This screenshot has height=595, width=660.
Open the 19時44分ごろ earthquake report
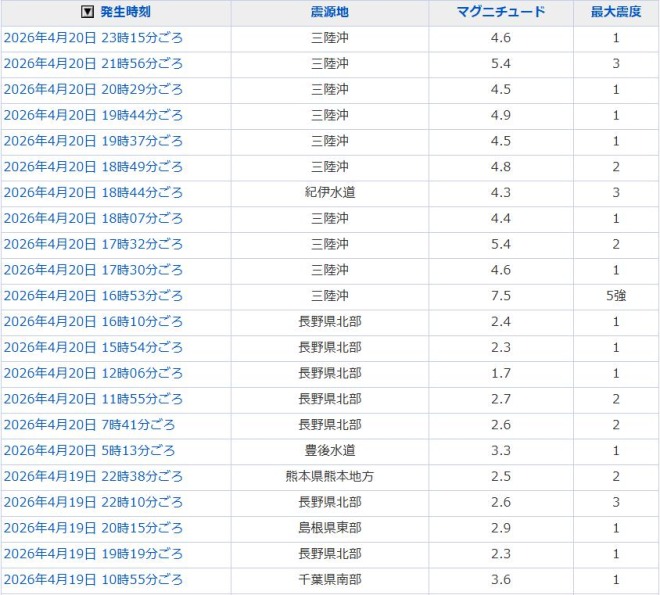(93, 116)
